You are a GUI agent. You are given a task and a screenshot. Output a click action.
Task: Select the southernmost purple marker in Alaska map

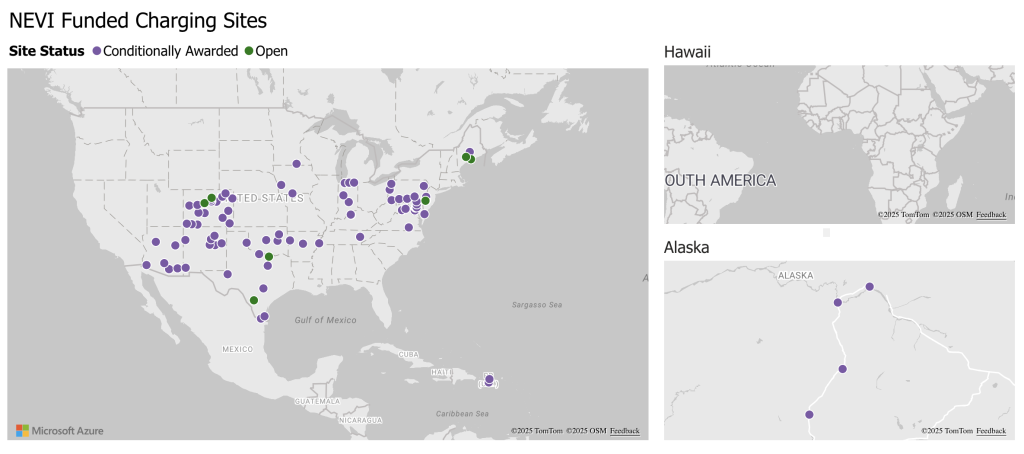tap(809, 415)
